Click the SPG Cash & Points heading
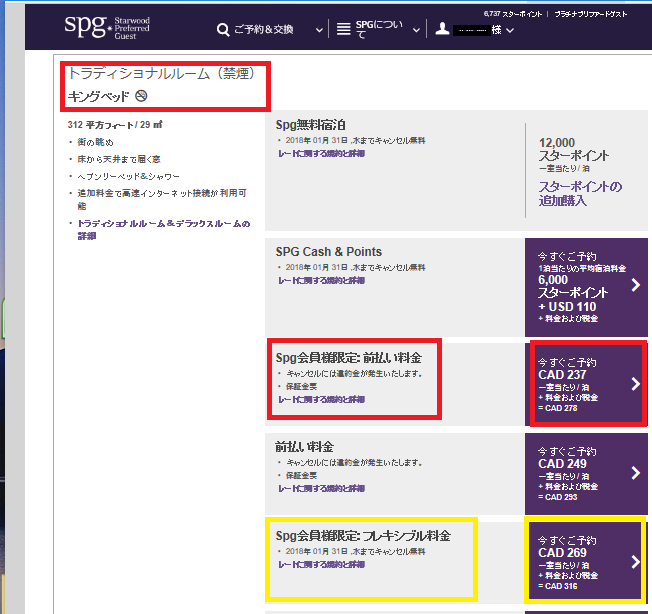Image resolution: width=652 pixels, height=614 pixels. pyautogui.click(x=328, y=252)
